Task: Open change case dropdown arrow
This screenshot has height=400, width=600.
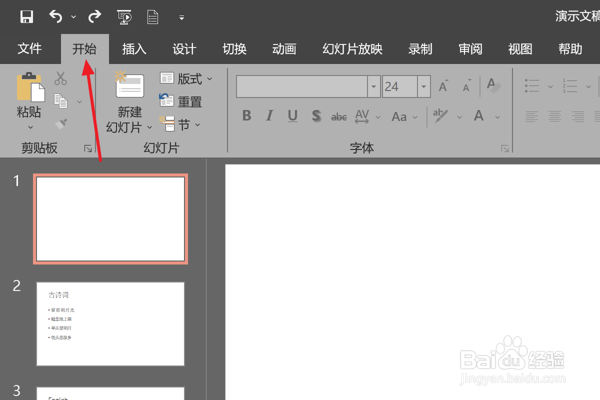Action: click(415, 117)
